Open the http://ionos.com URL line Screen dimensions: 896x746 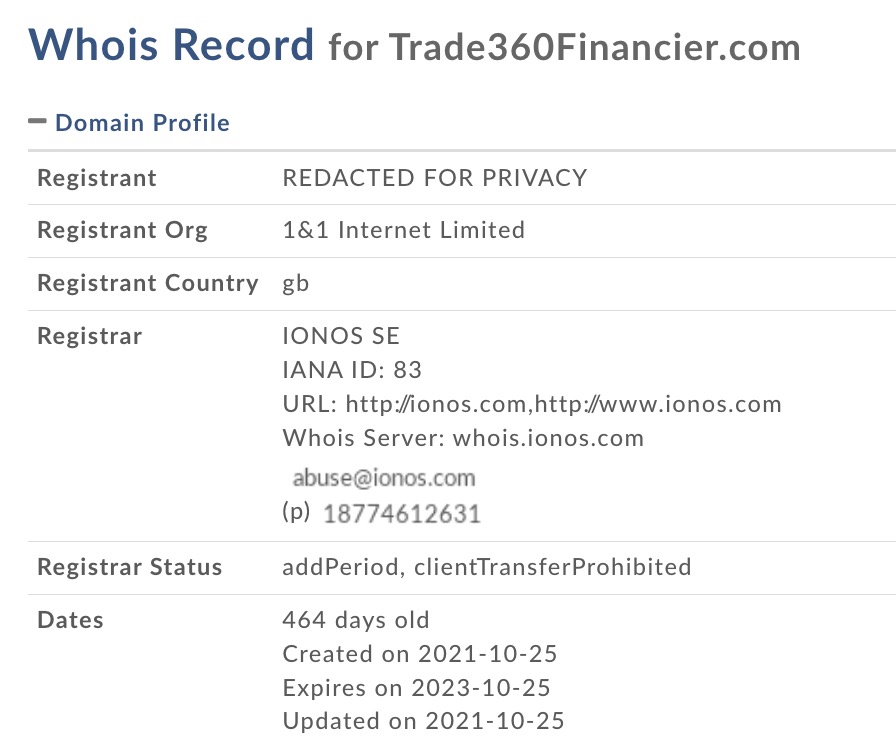point(531,404)
